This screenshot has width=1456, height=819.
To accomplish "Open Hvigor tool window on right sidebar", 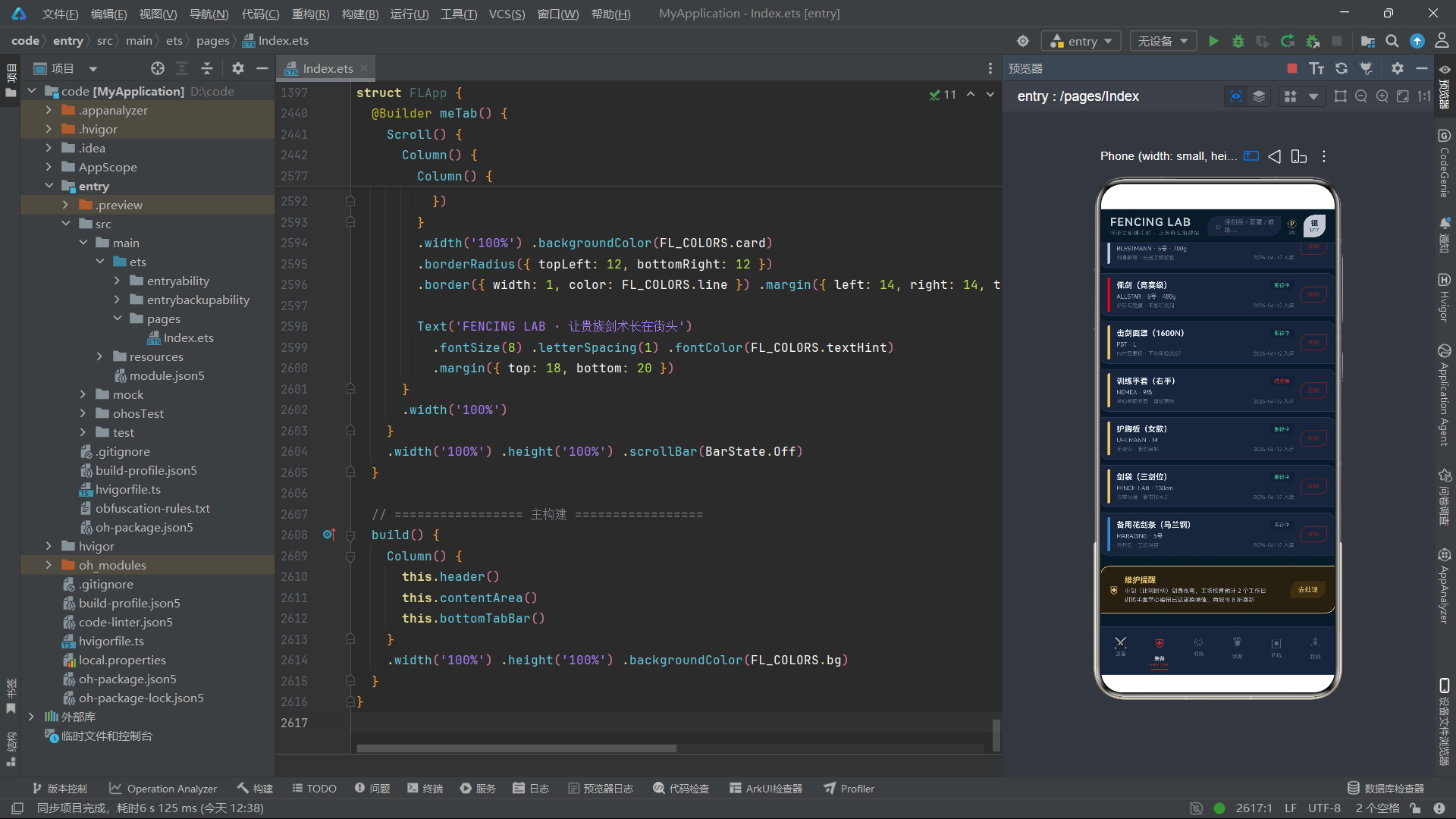I will [x=1444, y=298].
